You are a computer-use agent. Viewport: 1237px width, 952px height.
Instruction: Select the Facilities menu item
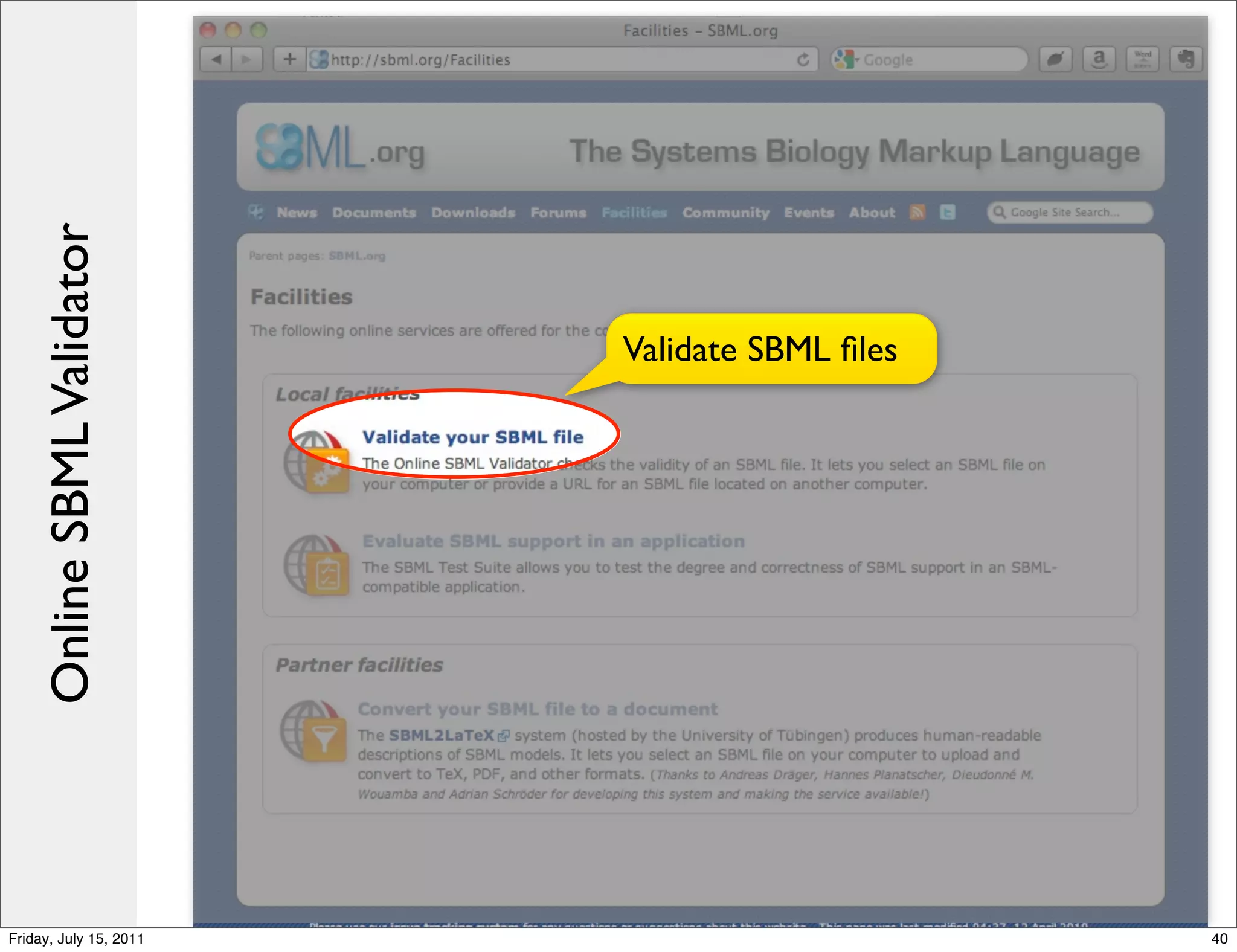pos(634,213)
